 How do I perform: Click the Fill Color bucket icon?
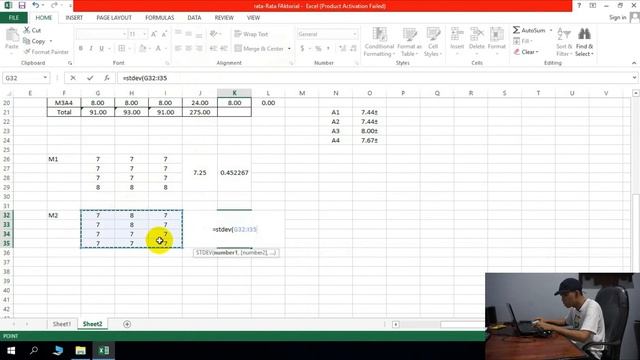tap(142, 49)
